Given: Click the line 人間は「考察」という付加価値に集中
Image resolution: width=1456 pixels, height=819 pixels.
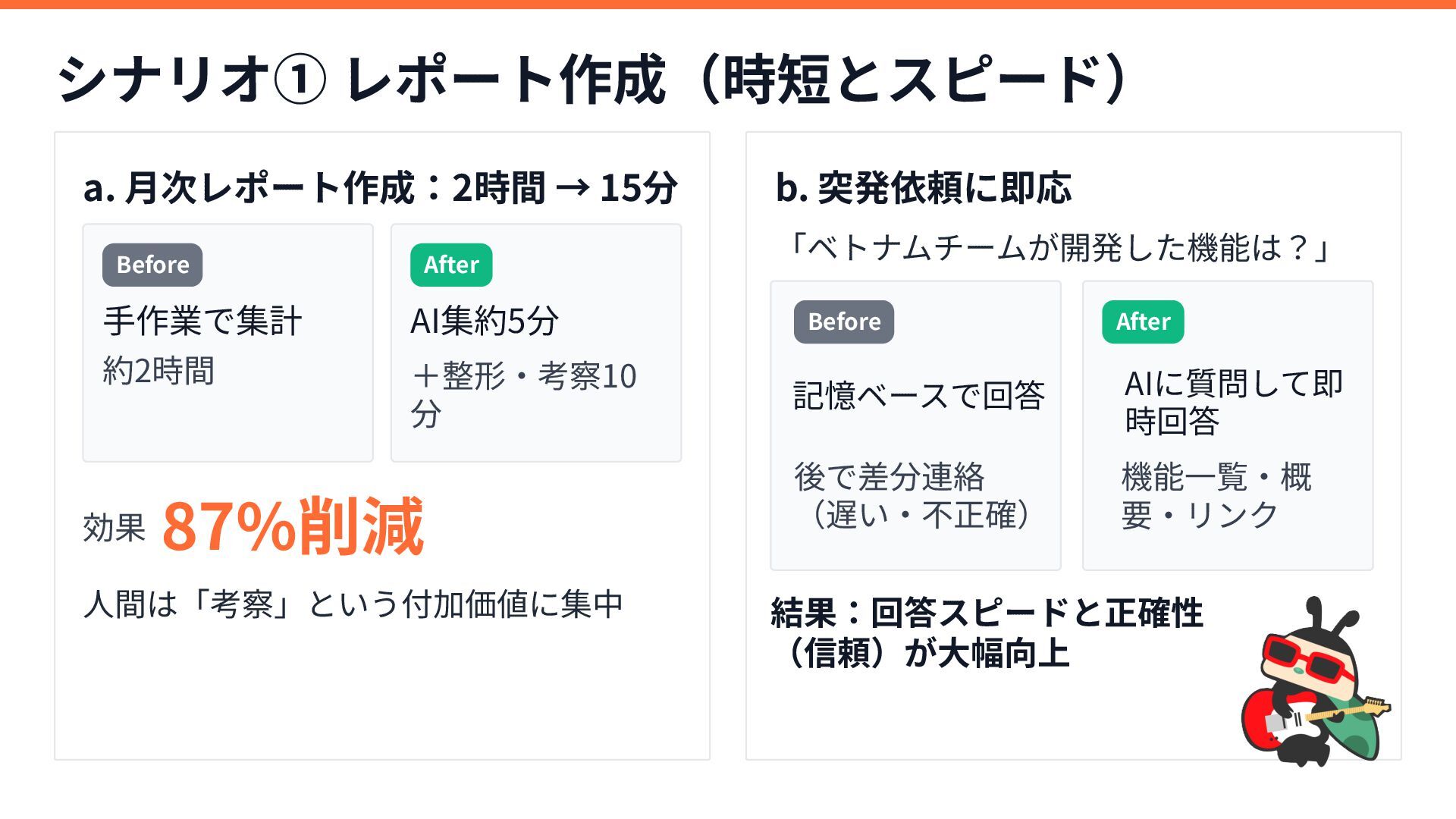Looking at the screenshot, I should [353, 604].
